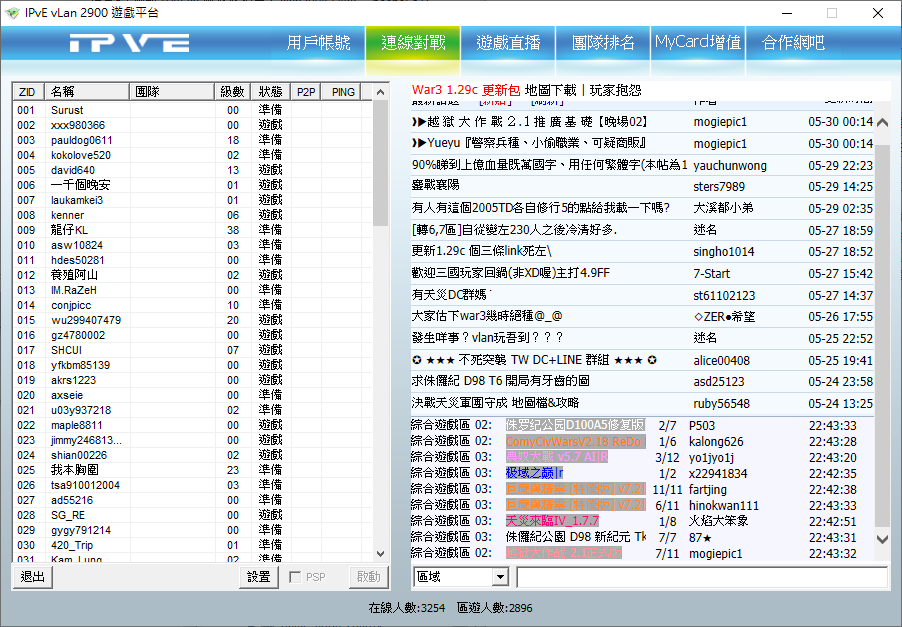The width and height of the screenshot is (902, 627).
Task: Open settings with the 設置 button
Action: (x=259, y=577)
